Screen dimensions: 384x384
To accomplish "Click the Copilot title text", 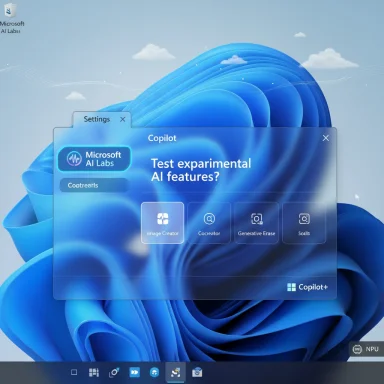I will coord(162,138).
